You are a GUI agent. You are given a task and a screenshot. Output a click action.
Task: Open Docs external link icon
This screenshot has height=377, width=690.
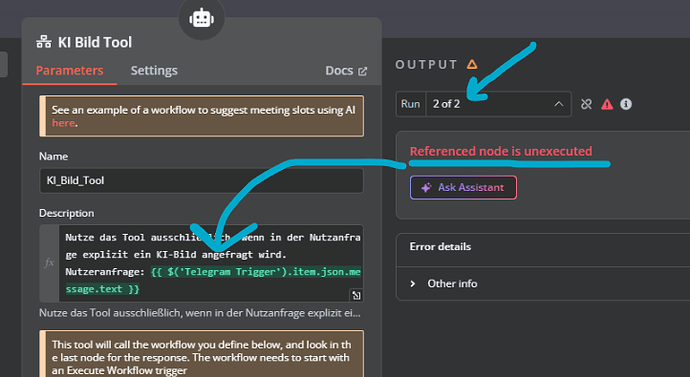pyautogui.click(x=363, y=71)
